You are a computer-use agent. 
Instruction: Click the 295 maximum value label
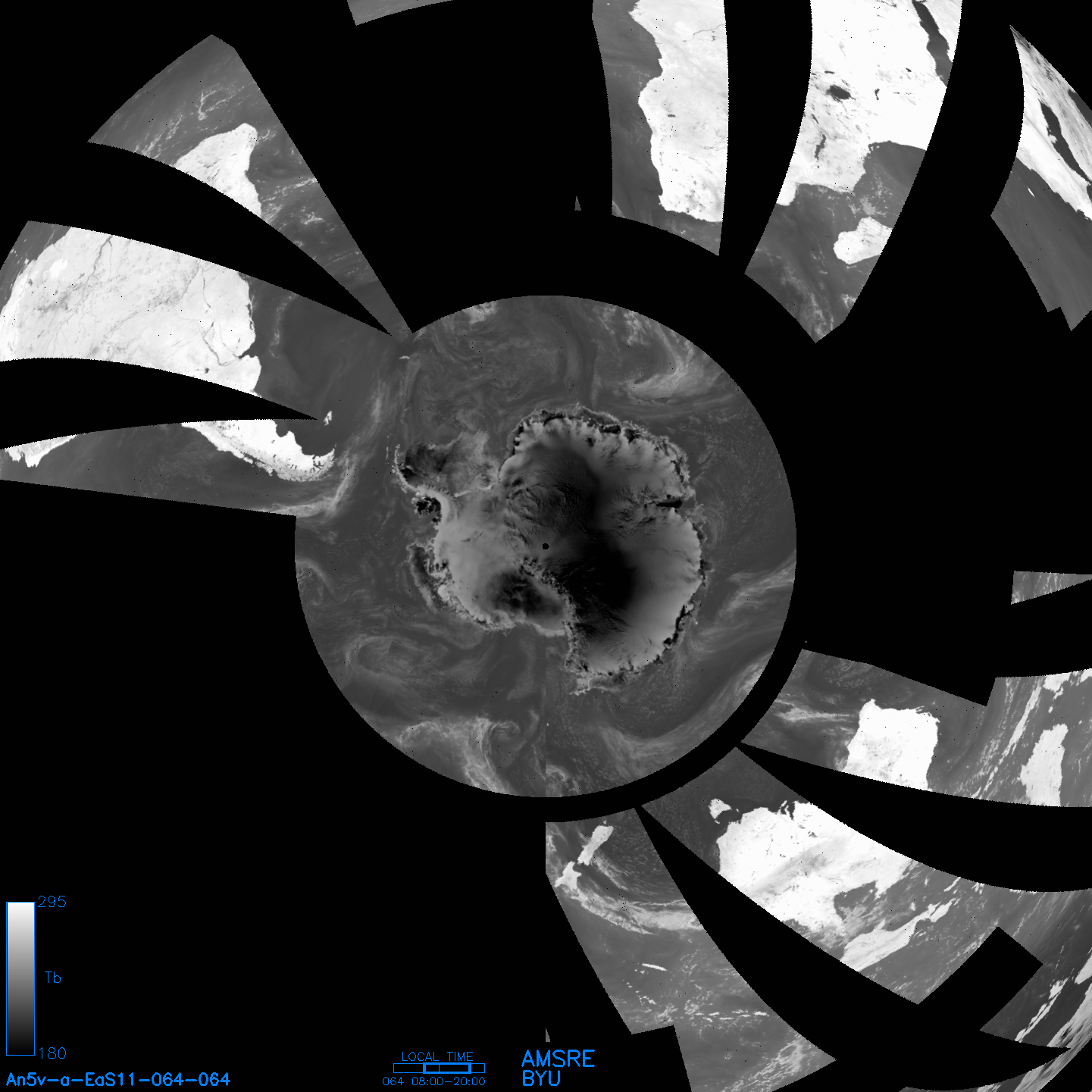[x=52, y=902]
